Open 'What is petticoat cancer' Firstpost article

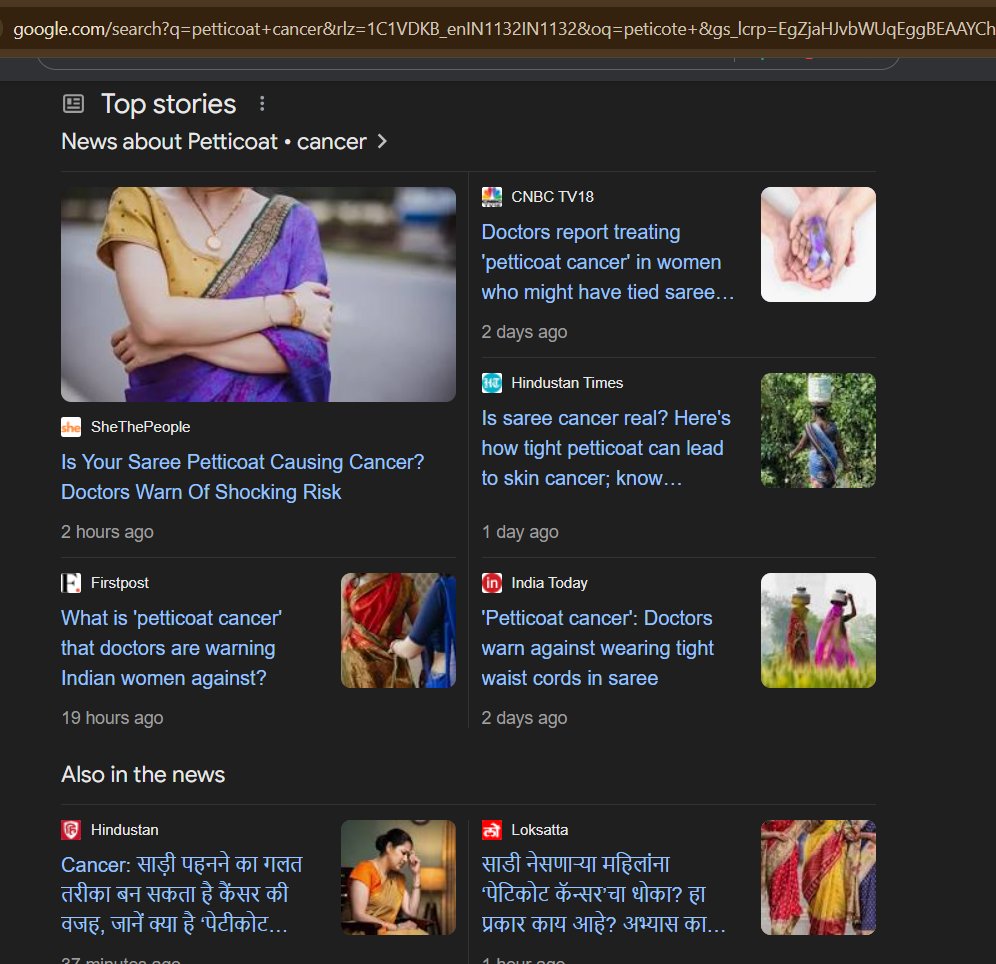click(172, 648)
